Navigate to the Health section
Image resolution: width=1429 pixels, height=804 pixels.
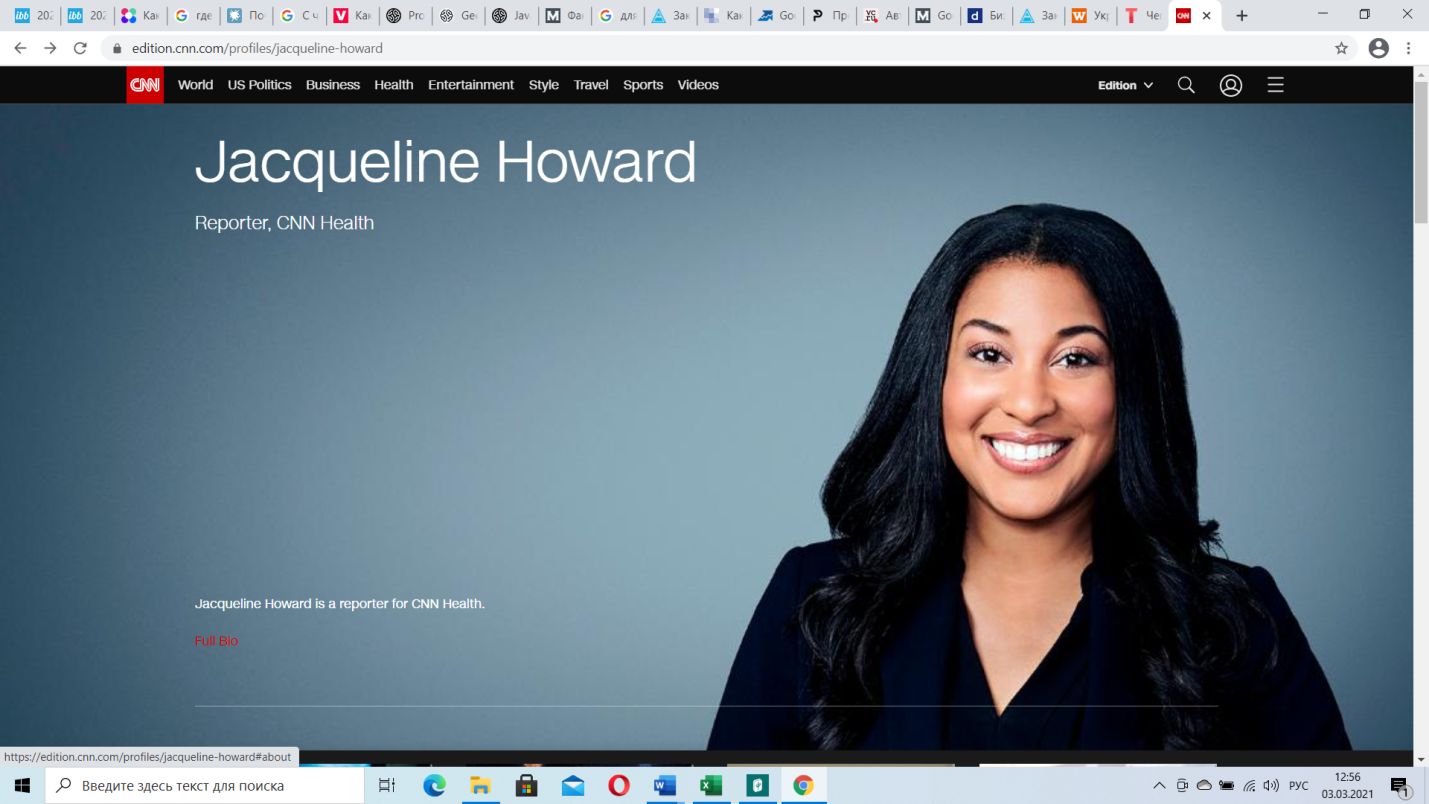click(394, 85)
